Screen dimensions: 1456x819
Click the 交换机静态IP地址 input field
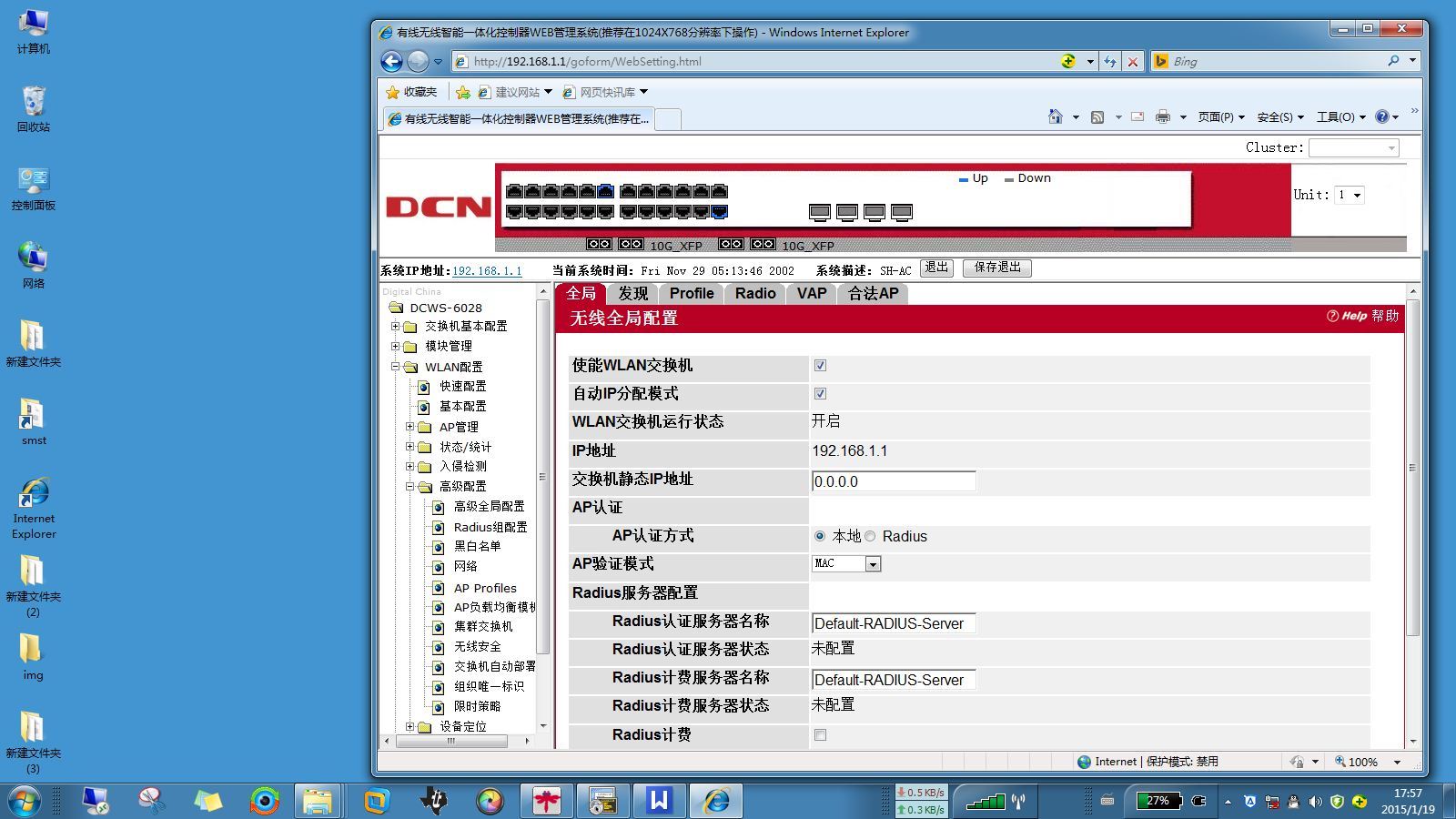pos(894,481)
